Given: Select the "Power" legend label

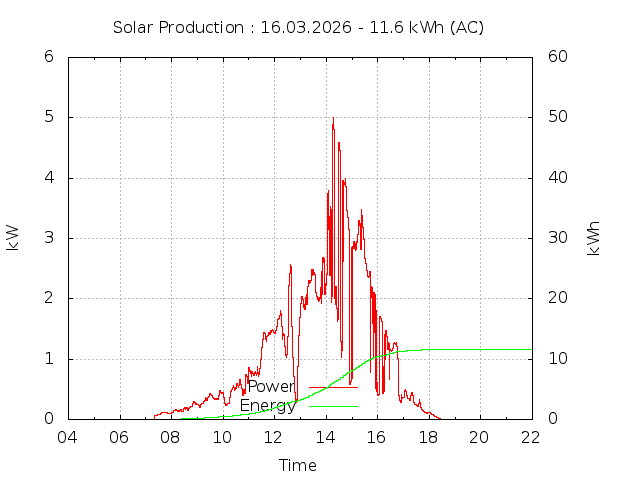Looking at the screenshot, I should [270, 387].
